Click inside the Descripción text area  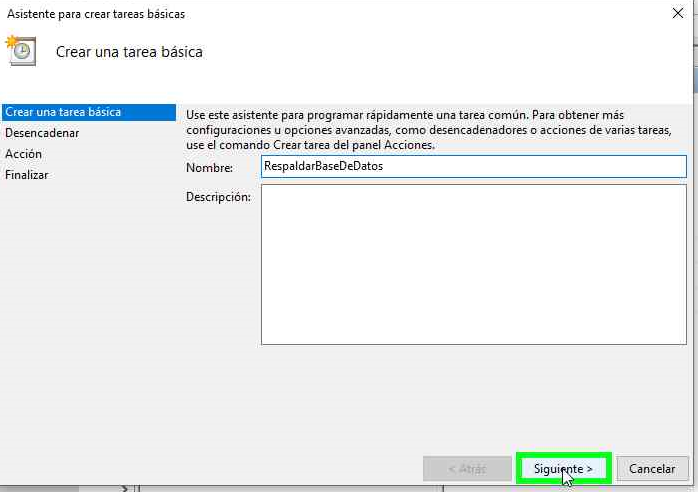[x=473, y=265]
